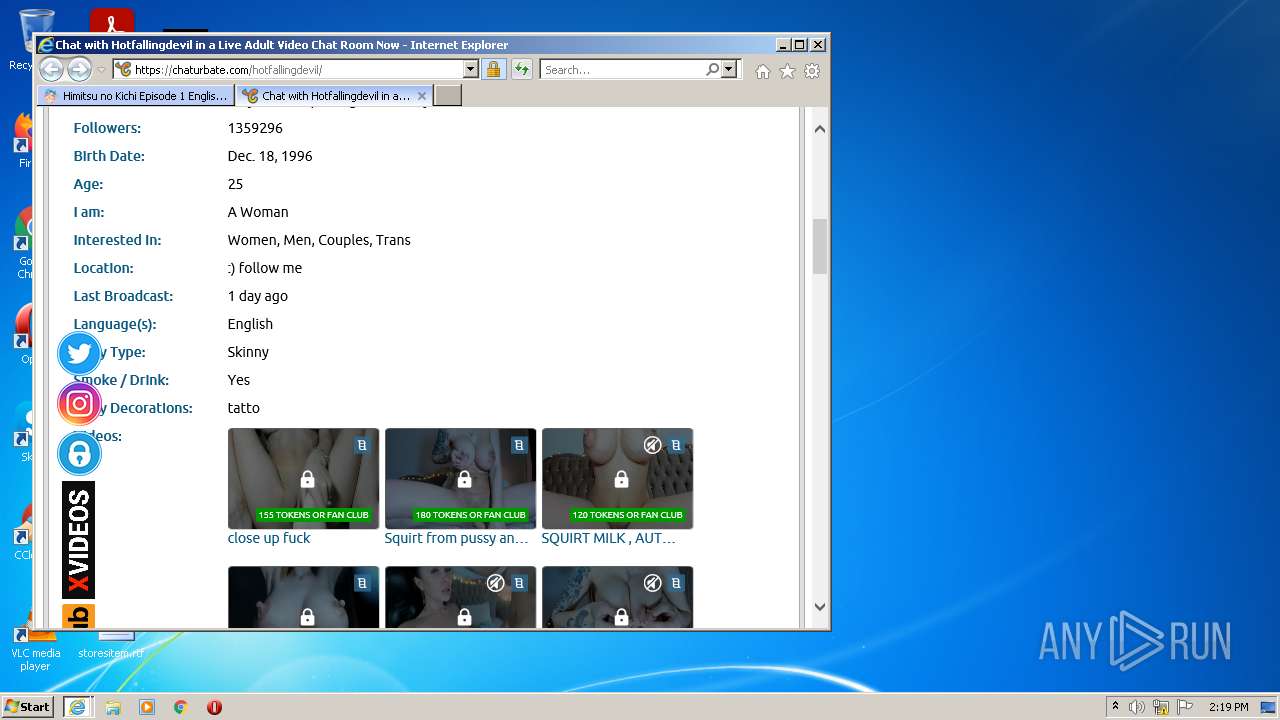This screenshot has width=1280, height=720.
Task: Open the File Explorer taskbar icon
Action: [x=113, y=707]
